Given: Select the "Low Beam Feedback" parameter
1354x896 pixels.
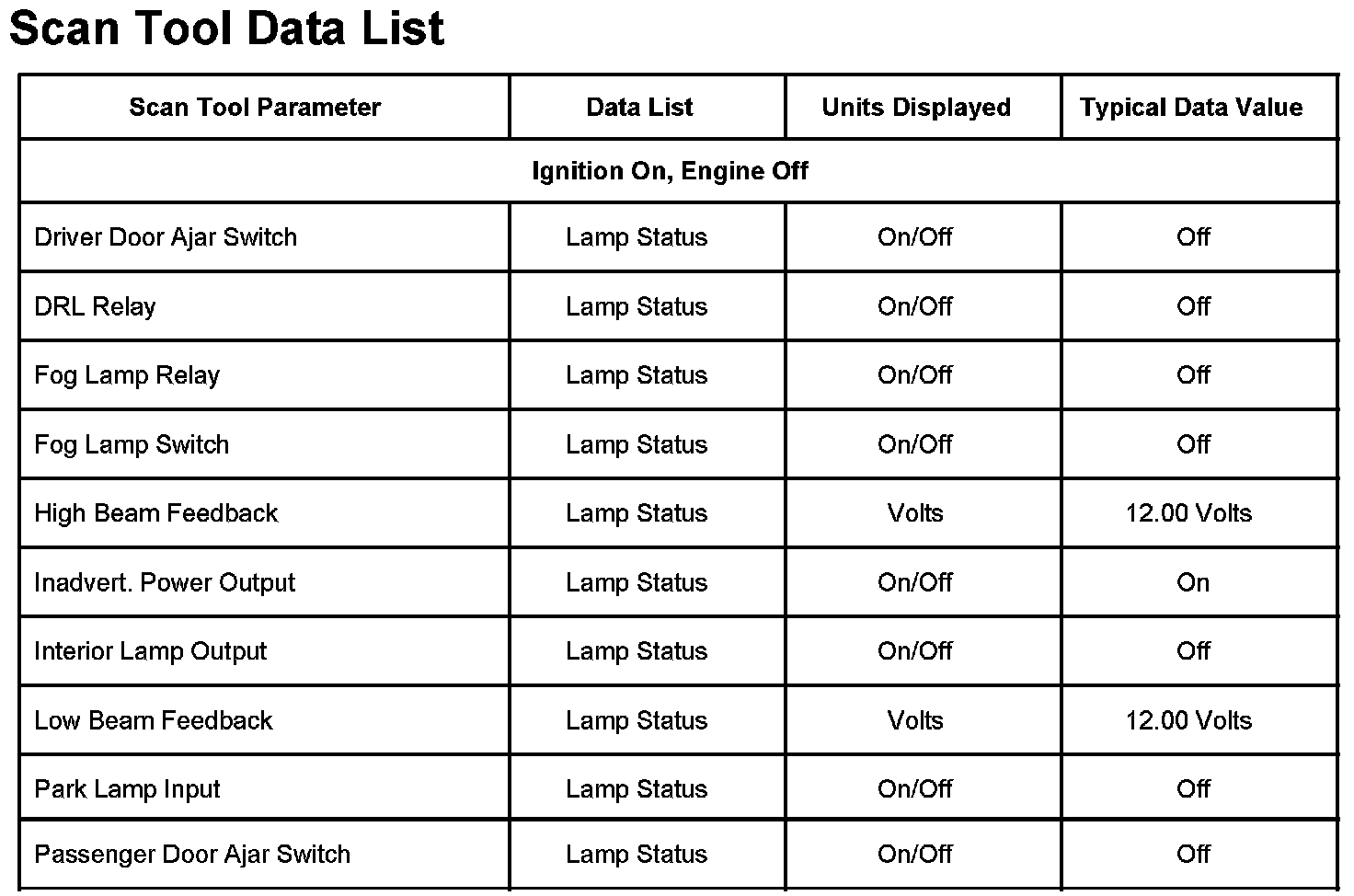Looking at the screenshot, I should click(154, 720).
